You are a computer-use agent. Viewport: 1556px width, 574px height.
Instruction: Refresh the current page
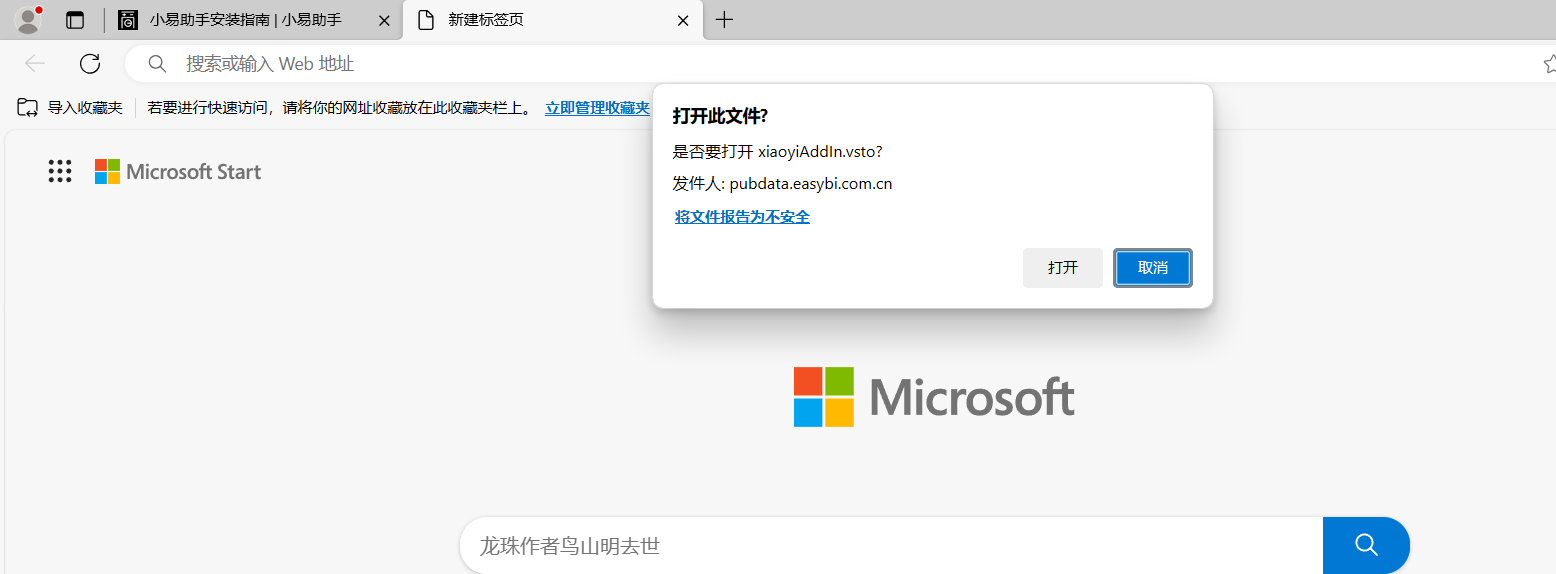click(x=90, y=64)
